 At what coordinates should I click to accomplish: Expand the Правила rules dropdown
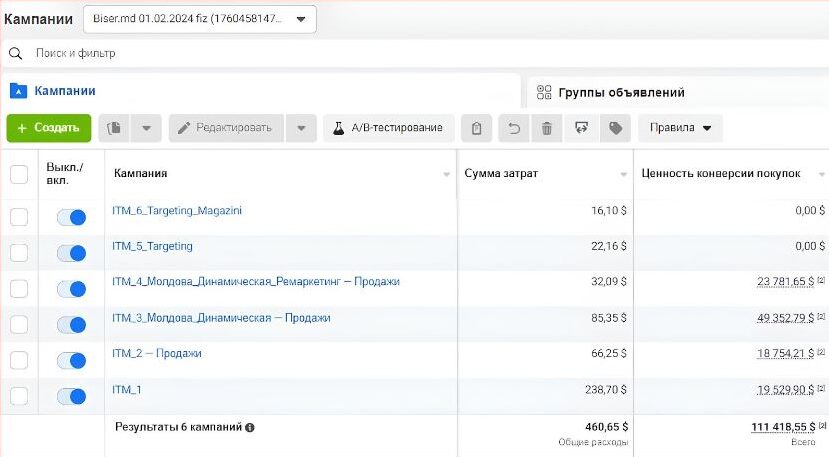[x=680, y=128]
